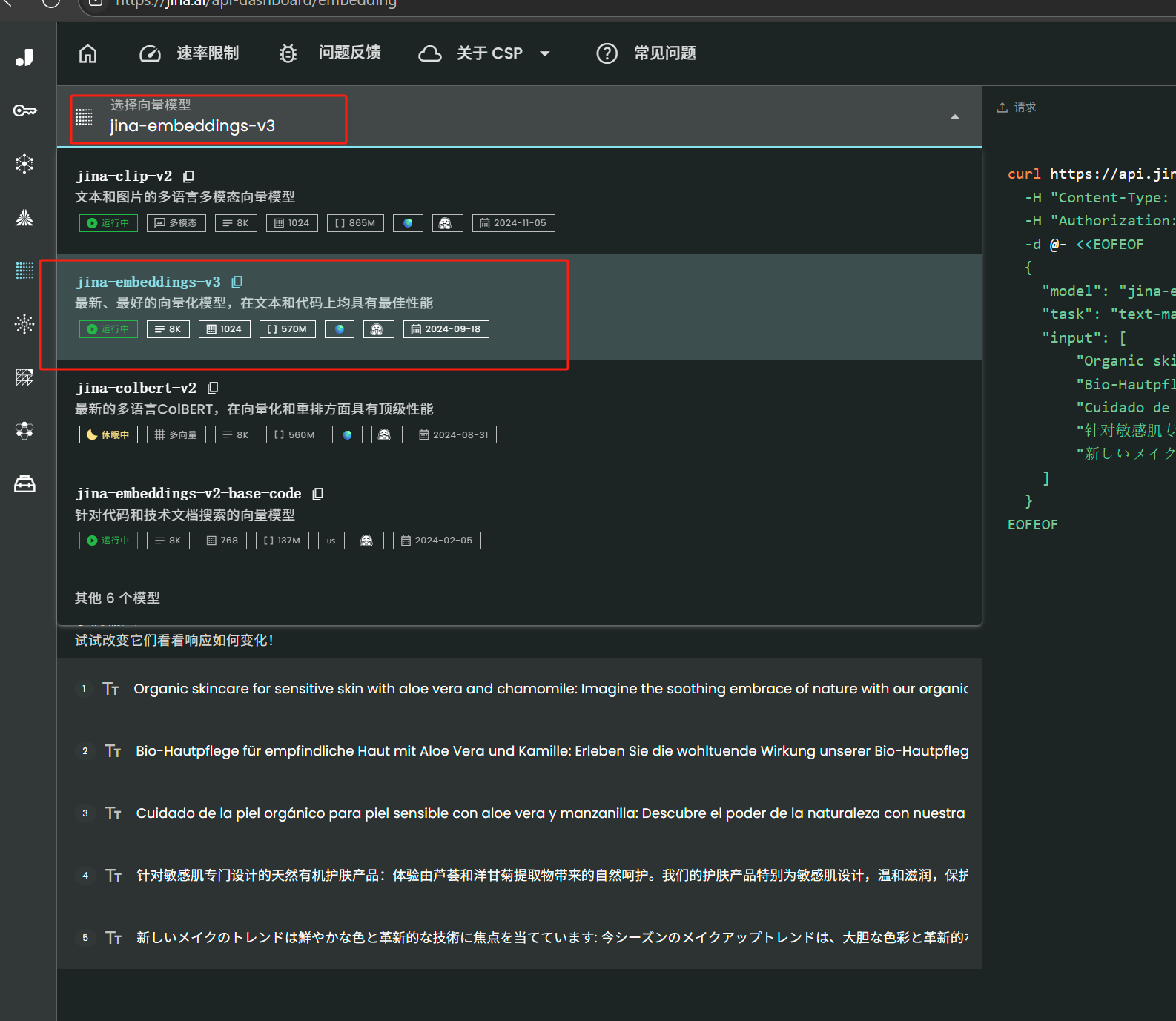The height and width of the screenshot is (1021, 1176).
Task: Open the embedding grid icon in sidebar
Action: pos(24,271)
